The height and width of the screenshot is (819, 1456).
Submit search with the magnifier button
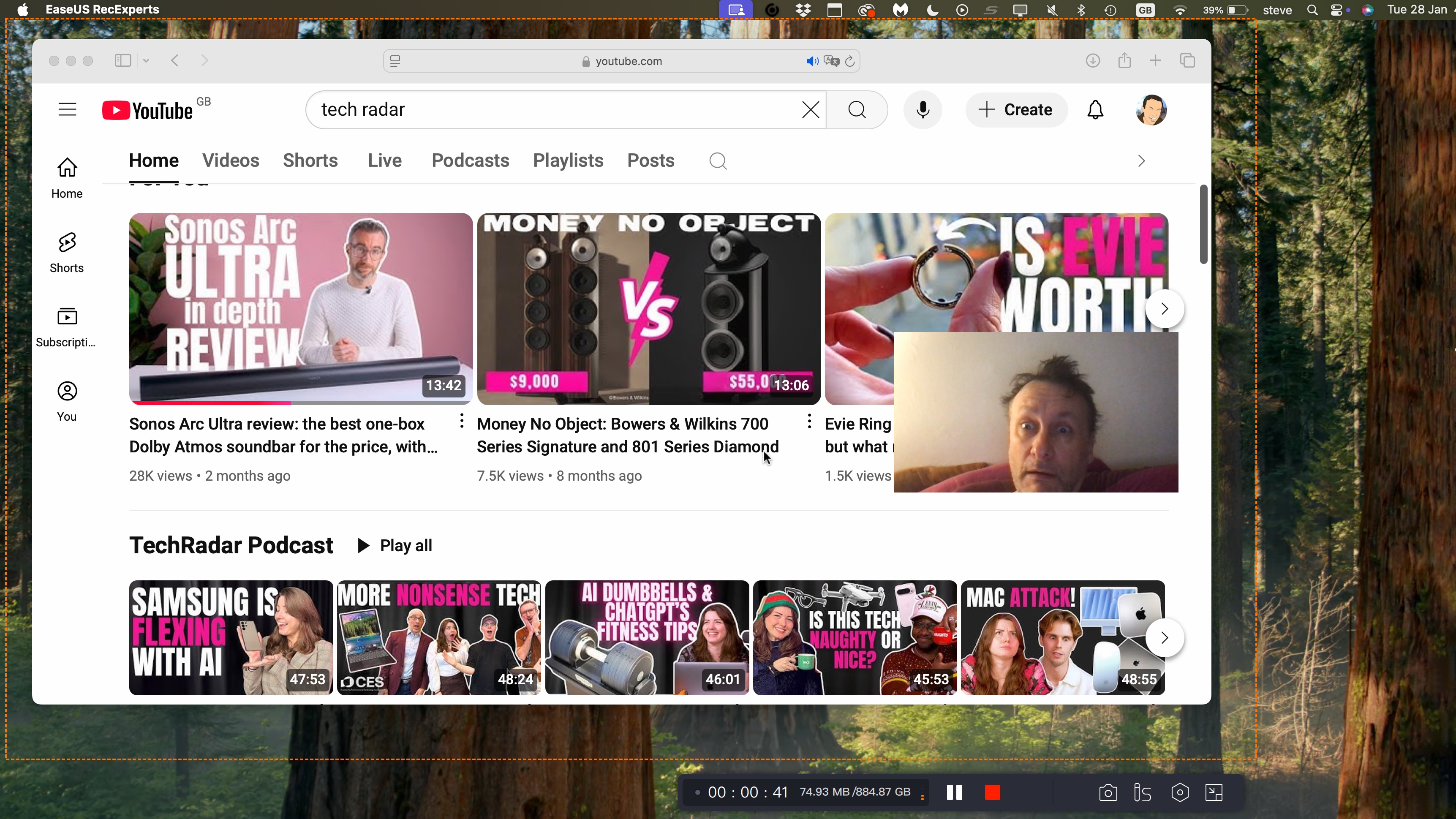[x=857, y=110]
